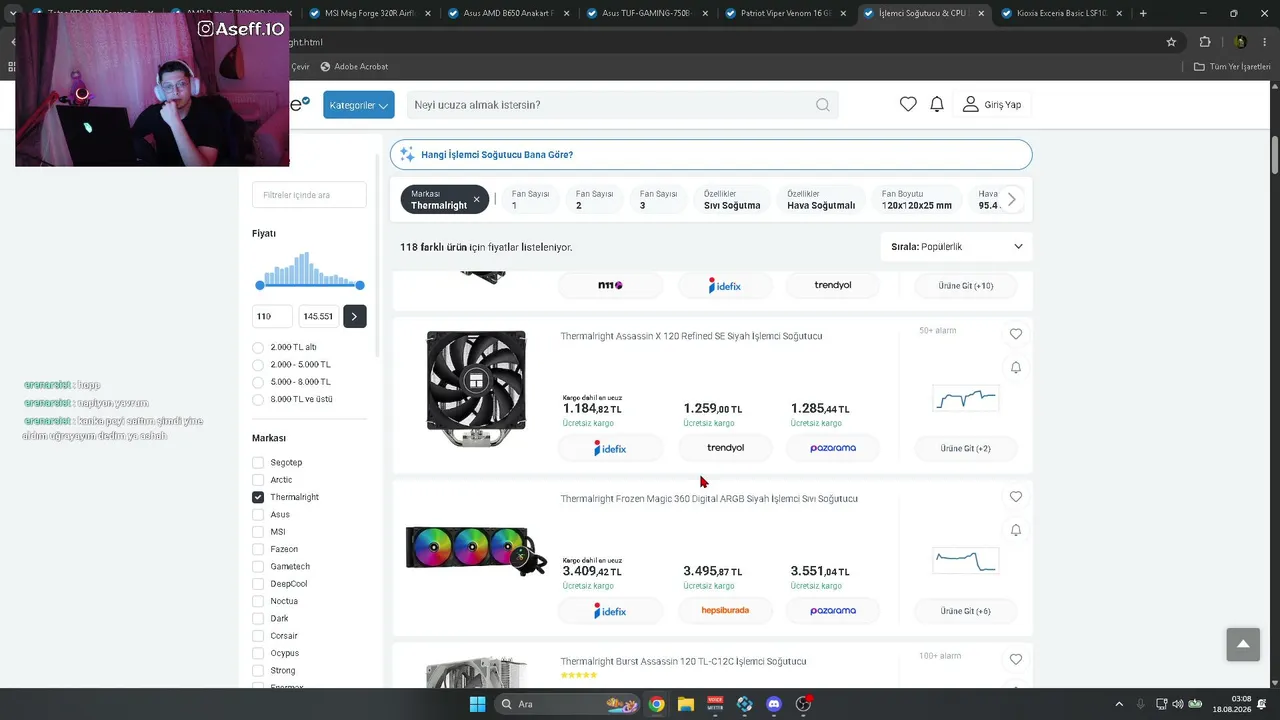The width and height of the screenshot is (1280, 720).
Task: Click the search magnifier icon in the search bar
Action: click(x=822, y=105)
